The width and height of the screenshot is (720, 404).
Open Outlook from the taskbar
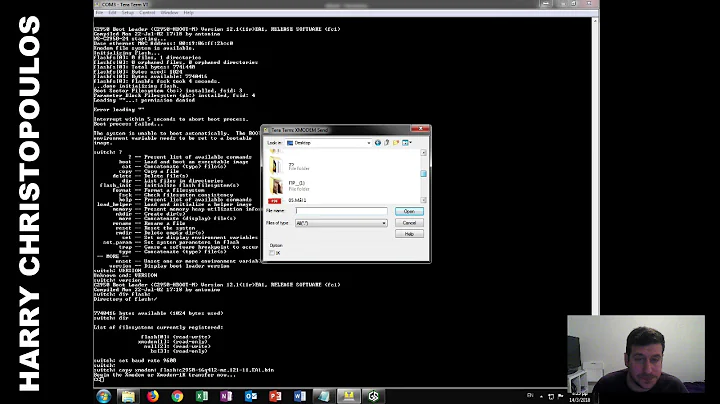coord(251,396)
